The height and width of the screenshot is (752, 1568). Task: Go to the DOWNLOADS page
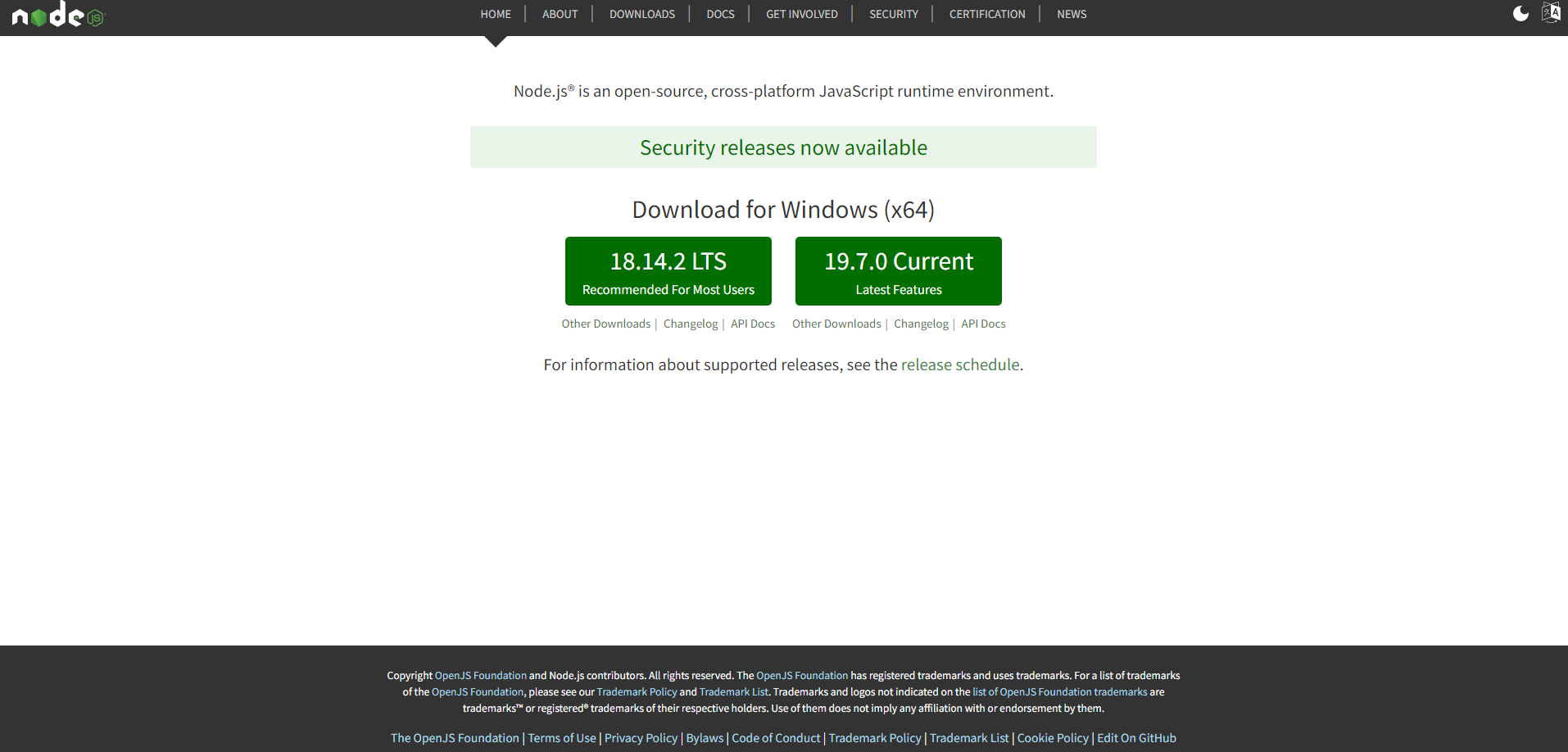tap(642, 14)
